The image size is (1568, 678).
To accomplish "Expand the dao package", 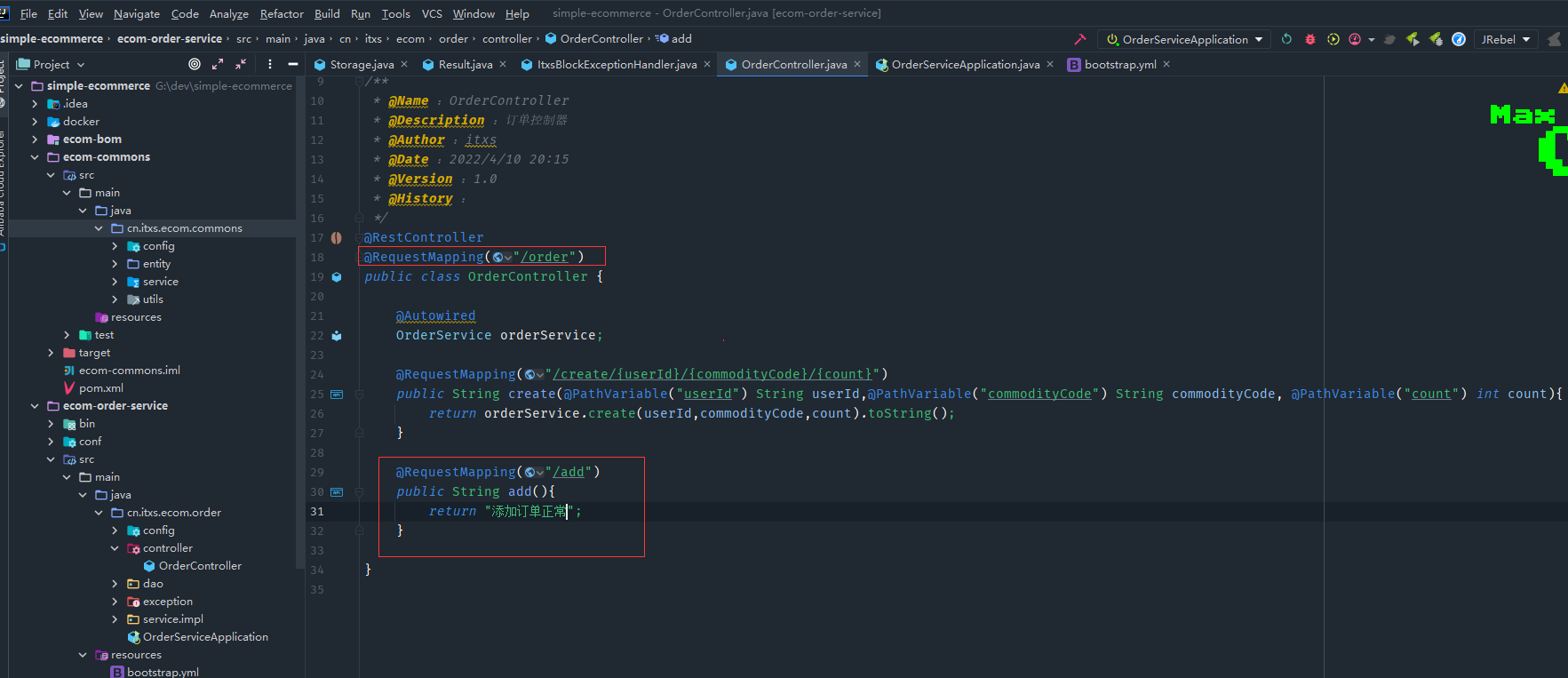I will pyautogui.click(x=115, y=584).
